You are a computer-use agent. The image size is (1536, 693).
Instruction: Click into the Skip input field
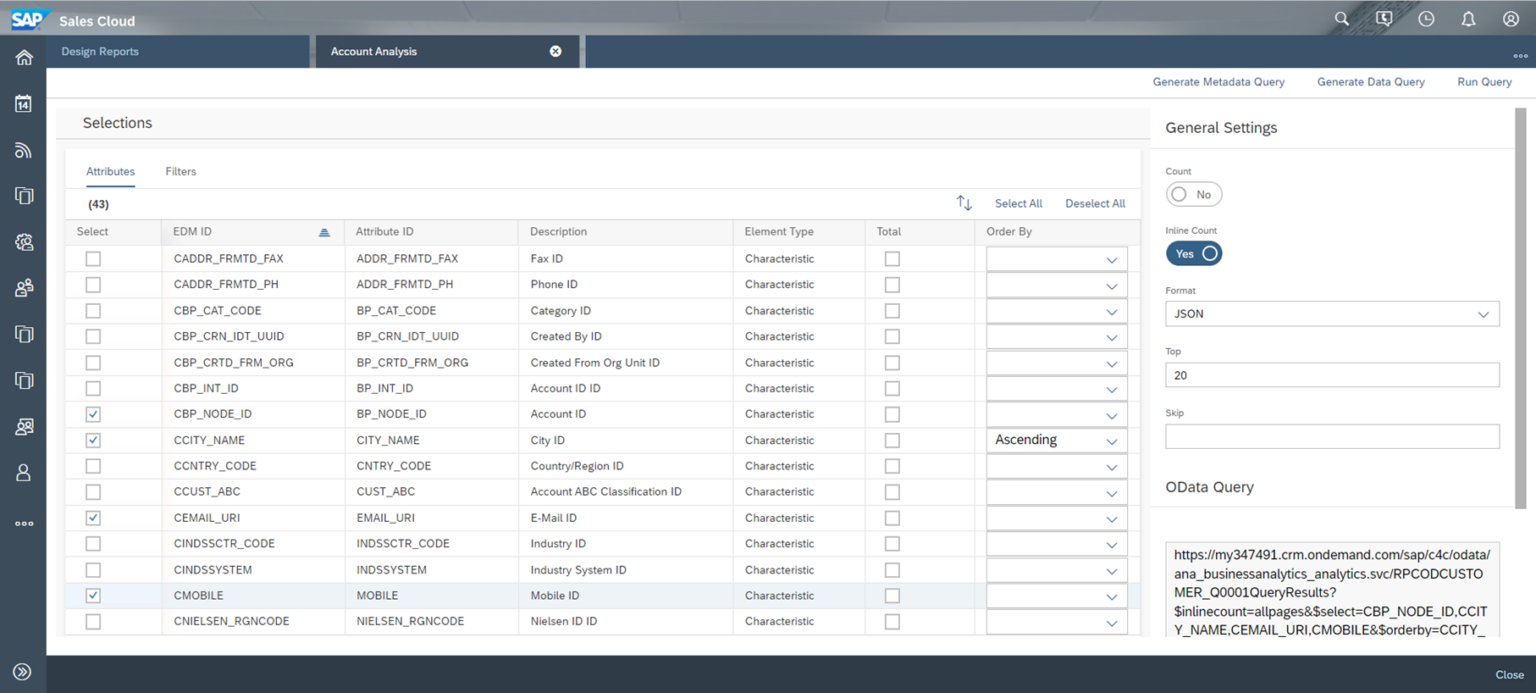pyautogui.click(x=1332, y=436)
